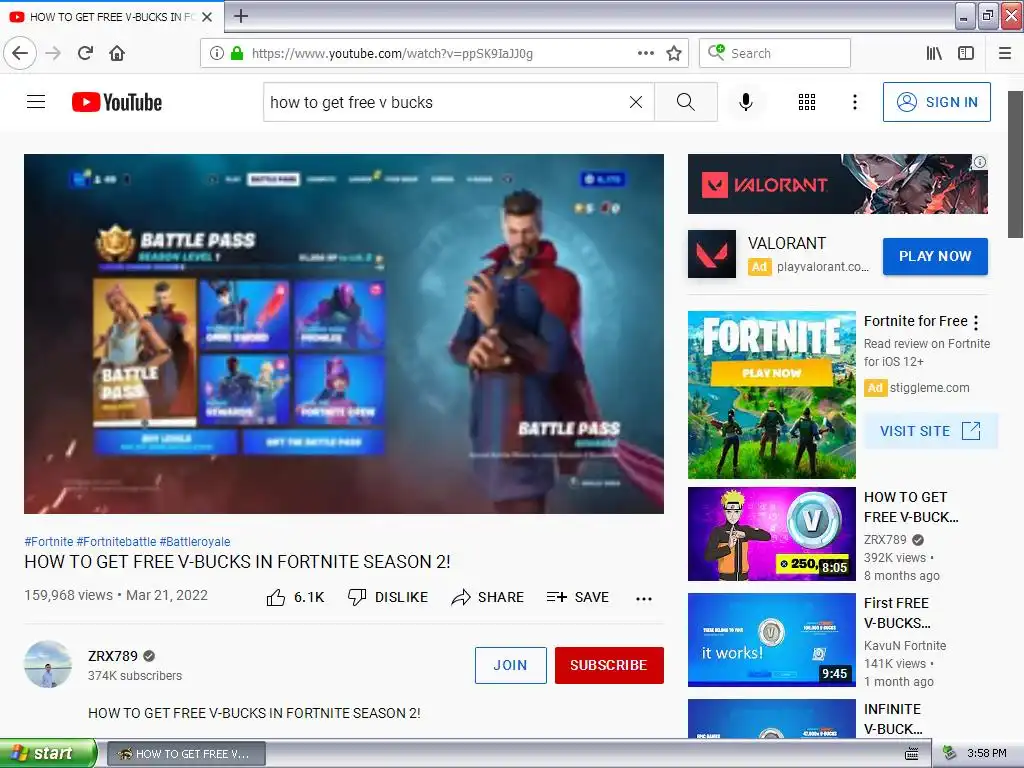The image size is (1024, 768).
Task: Click the browser forward arrow
Action: point(53,53)
